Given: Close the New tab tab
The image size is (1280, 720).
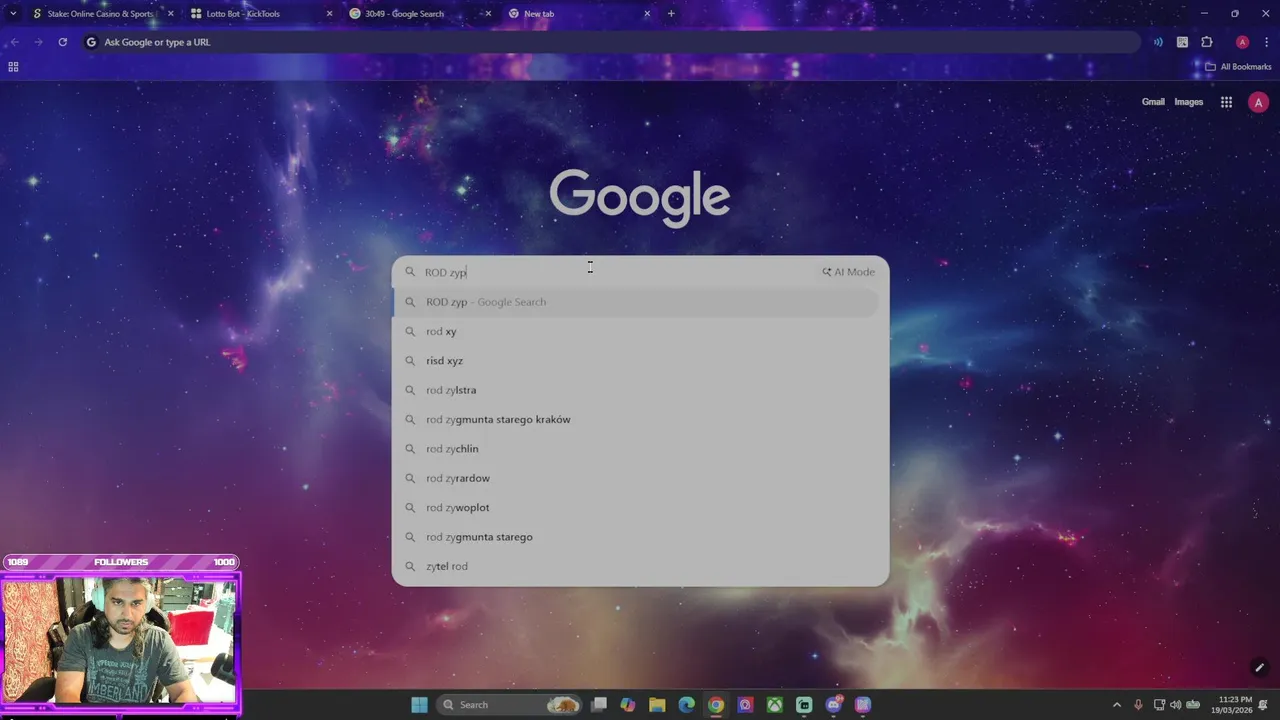Looking at the screenshot, I should click(x=647, y=14).
